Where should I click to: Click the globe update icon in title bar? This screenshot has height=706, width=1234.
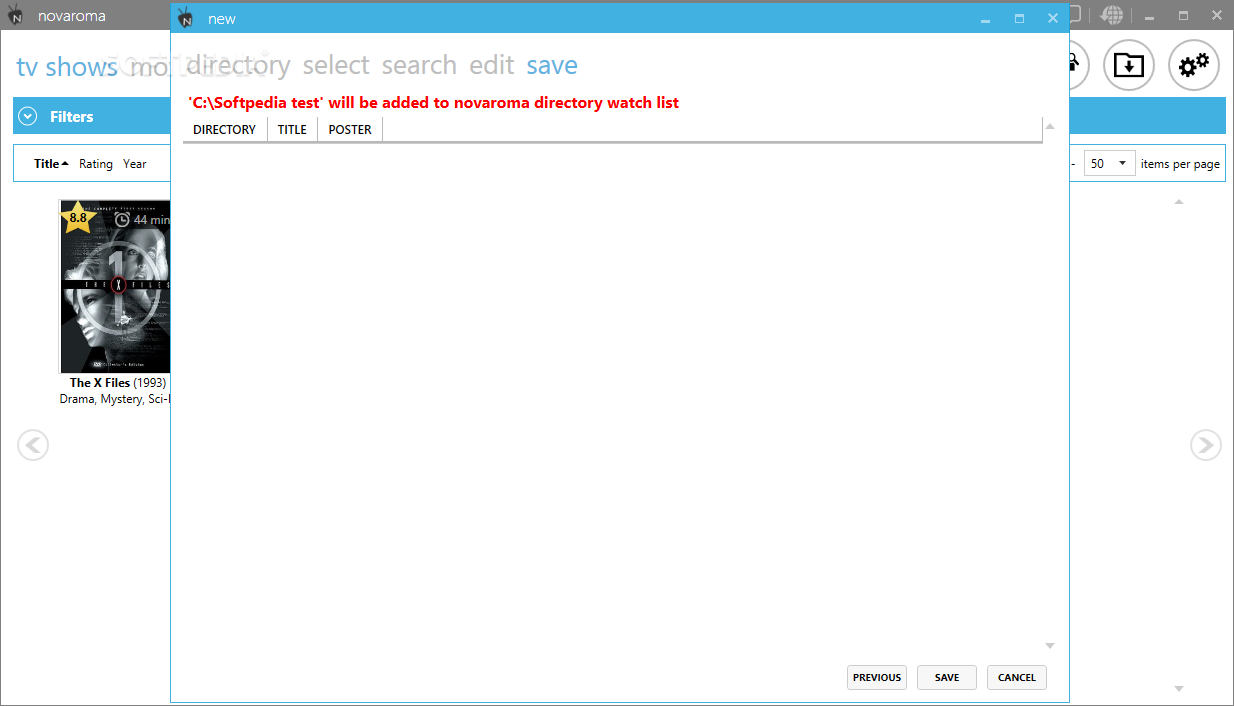coord(1112,15)
